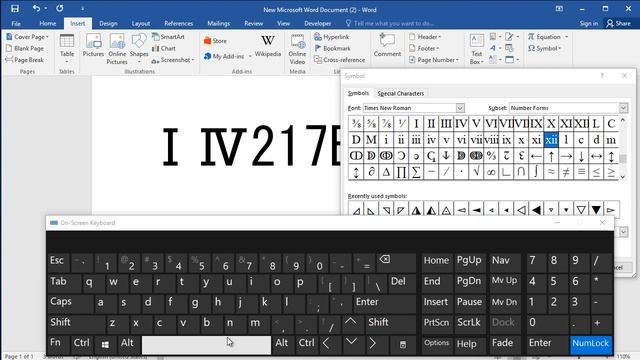Screen dimensions: 640x360
Task: Open the Office Store add-ins
Action: point(215,41)
